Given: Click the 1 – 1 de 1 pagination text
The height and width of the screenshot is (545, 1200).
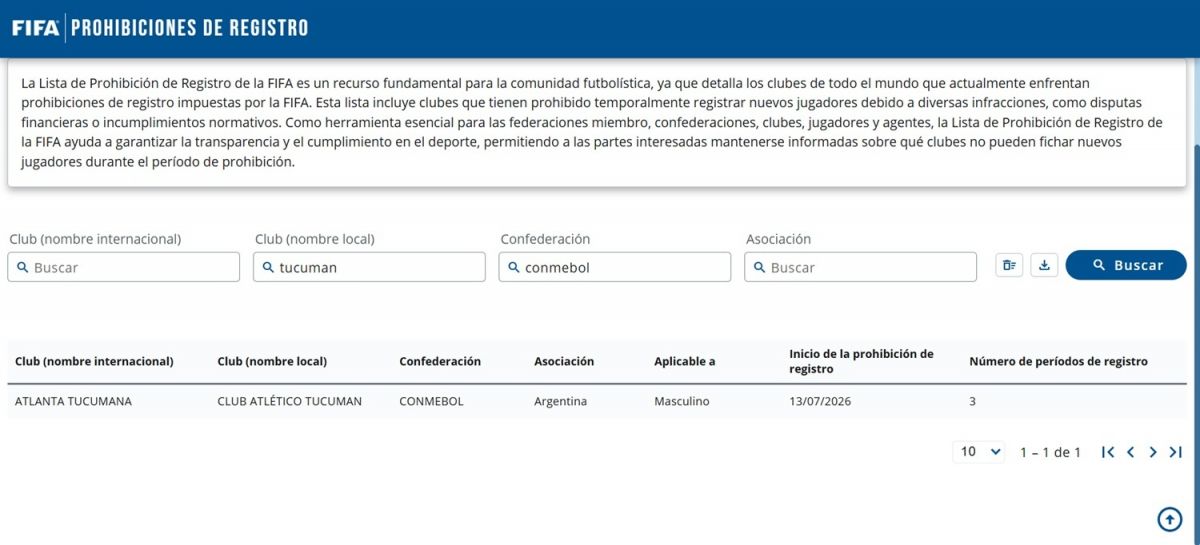Looking at the screenshot, I should [x=1050, y=452].
